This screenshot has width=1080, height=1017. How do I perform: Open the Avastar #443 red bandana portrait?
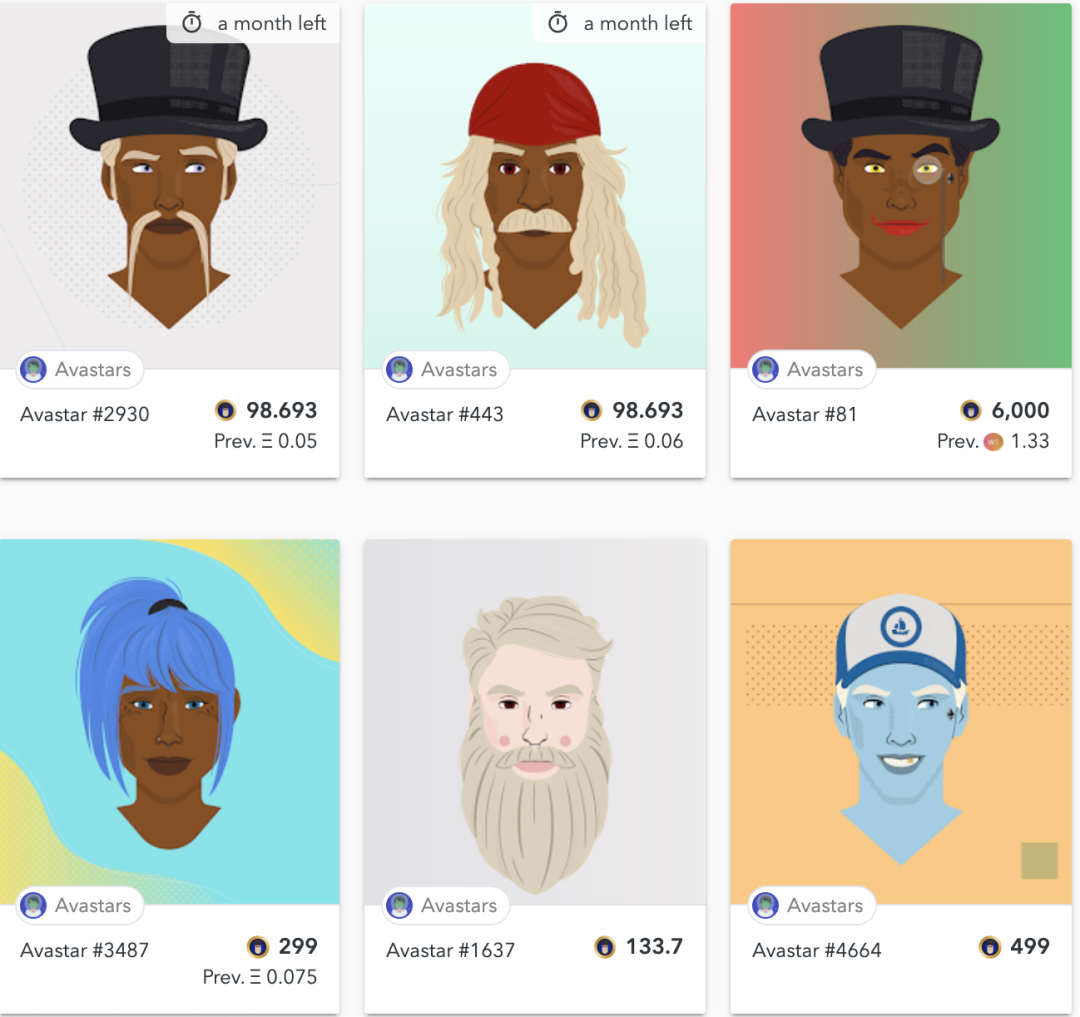coord(534,186)
